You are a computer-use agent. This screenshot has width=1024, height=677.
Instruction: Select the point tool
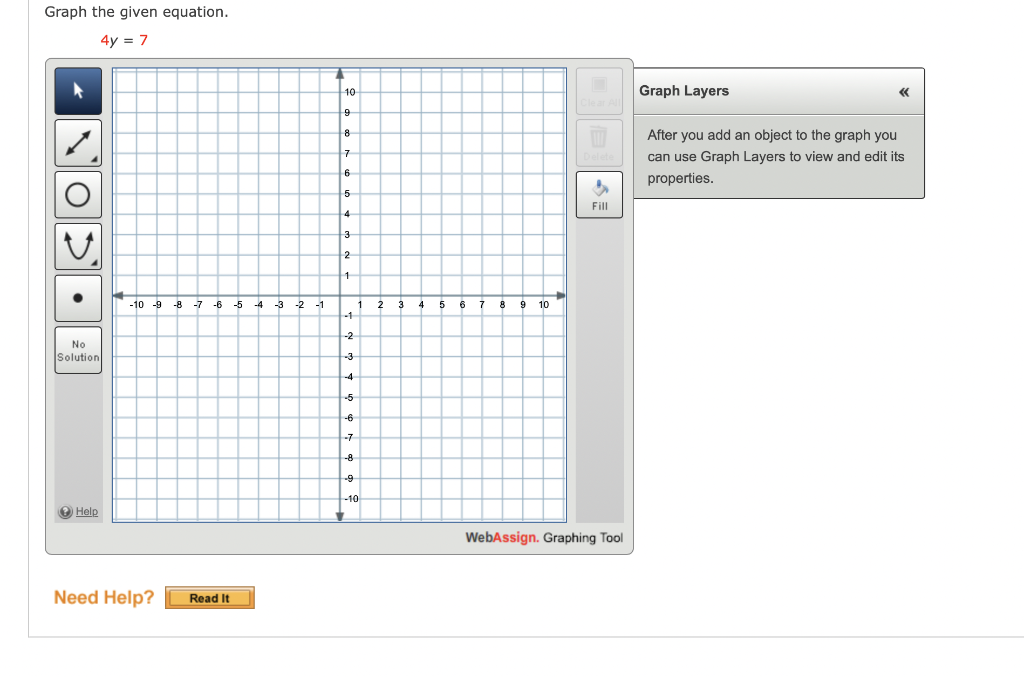[x=78, y=298]
